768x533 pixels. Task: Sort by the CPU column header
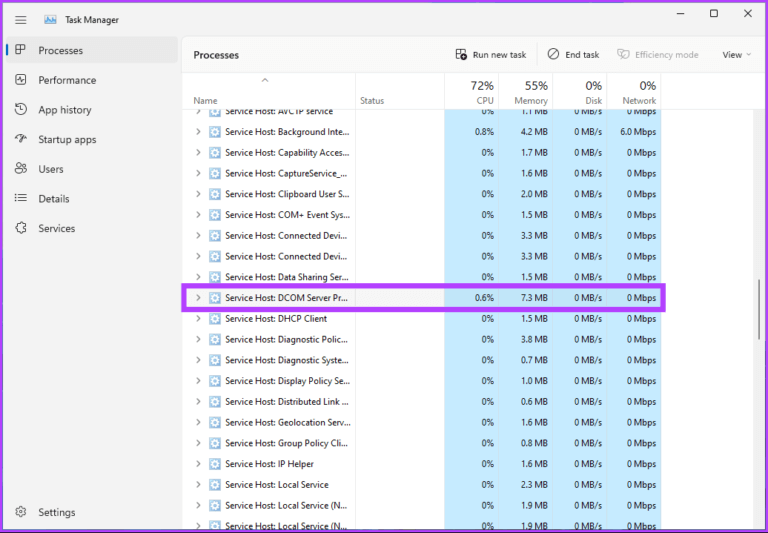[472, 91]
